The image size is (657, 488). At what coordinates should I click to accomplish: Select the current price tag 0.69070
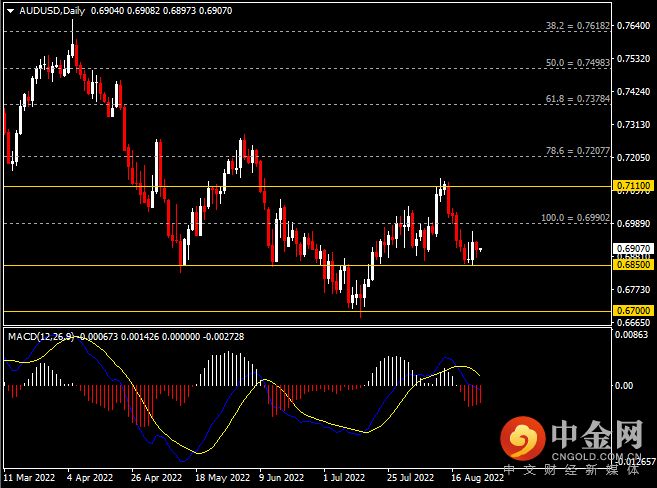[x=634, y=248]
